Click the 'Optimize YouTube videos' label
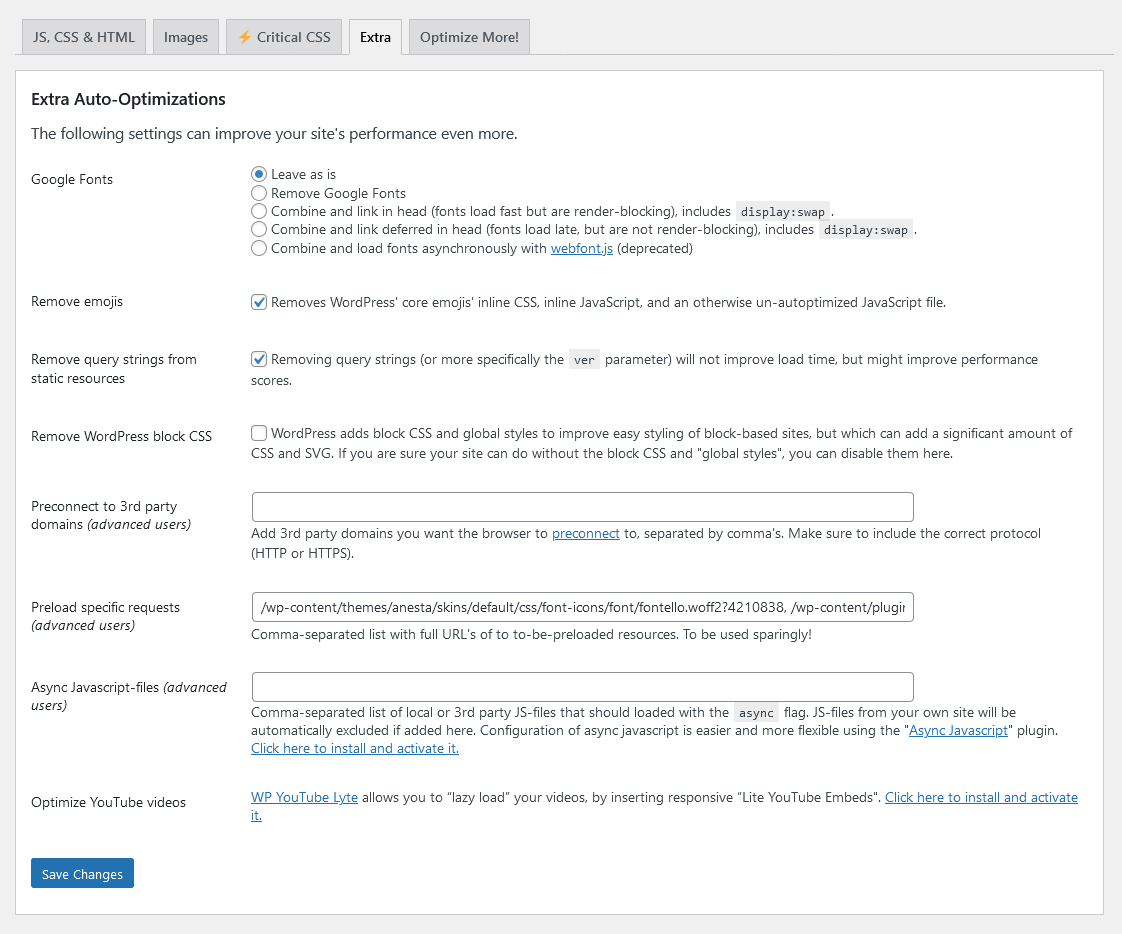This screenshot has width=1122, height=934. tap(108, 802)
